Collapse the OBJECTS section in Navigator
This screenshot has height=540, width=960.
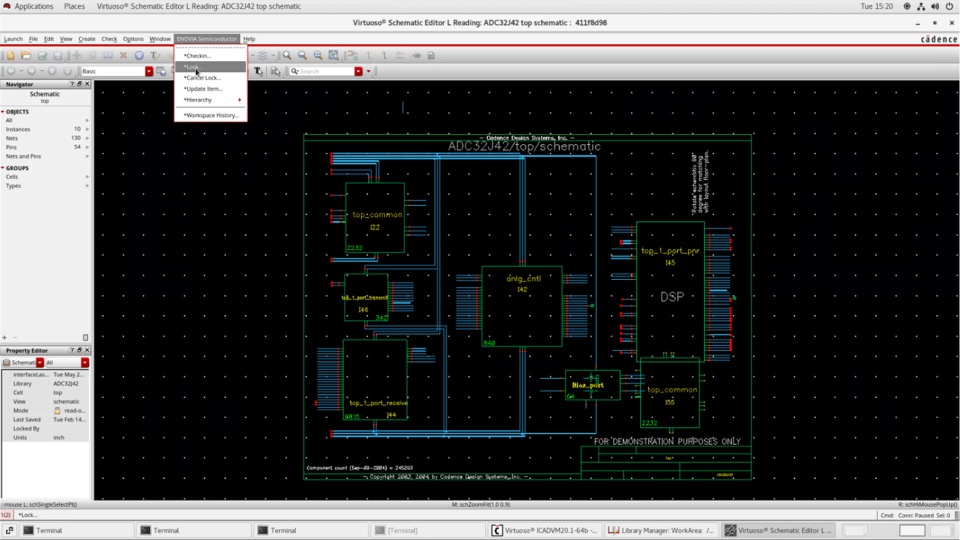point(3,112)
